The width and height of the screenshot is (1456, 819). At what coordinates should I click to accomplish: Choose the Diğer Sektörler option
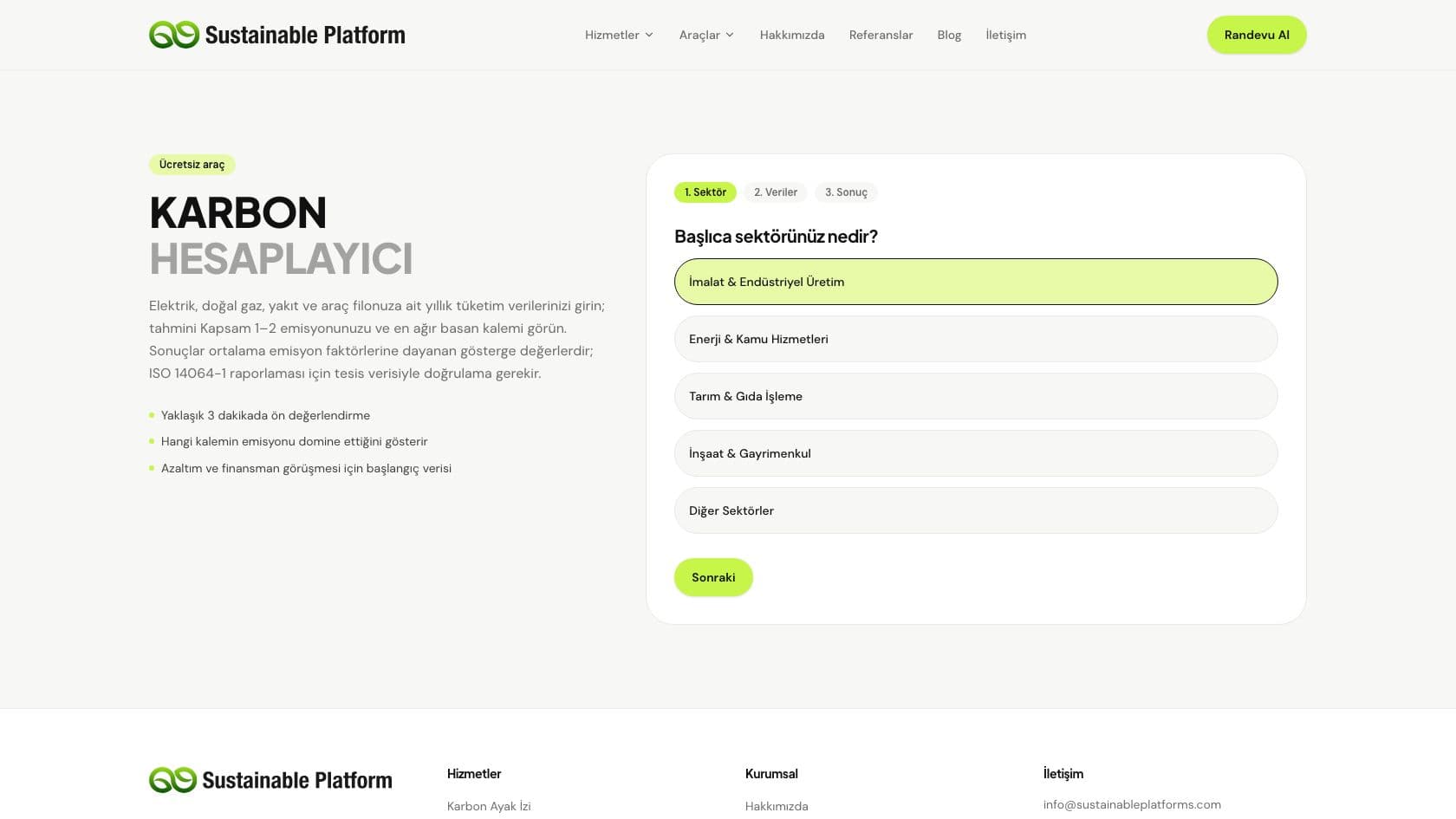[x=976, y=510]
